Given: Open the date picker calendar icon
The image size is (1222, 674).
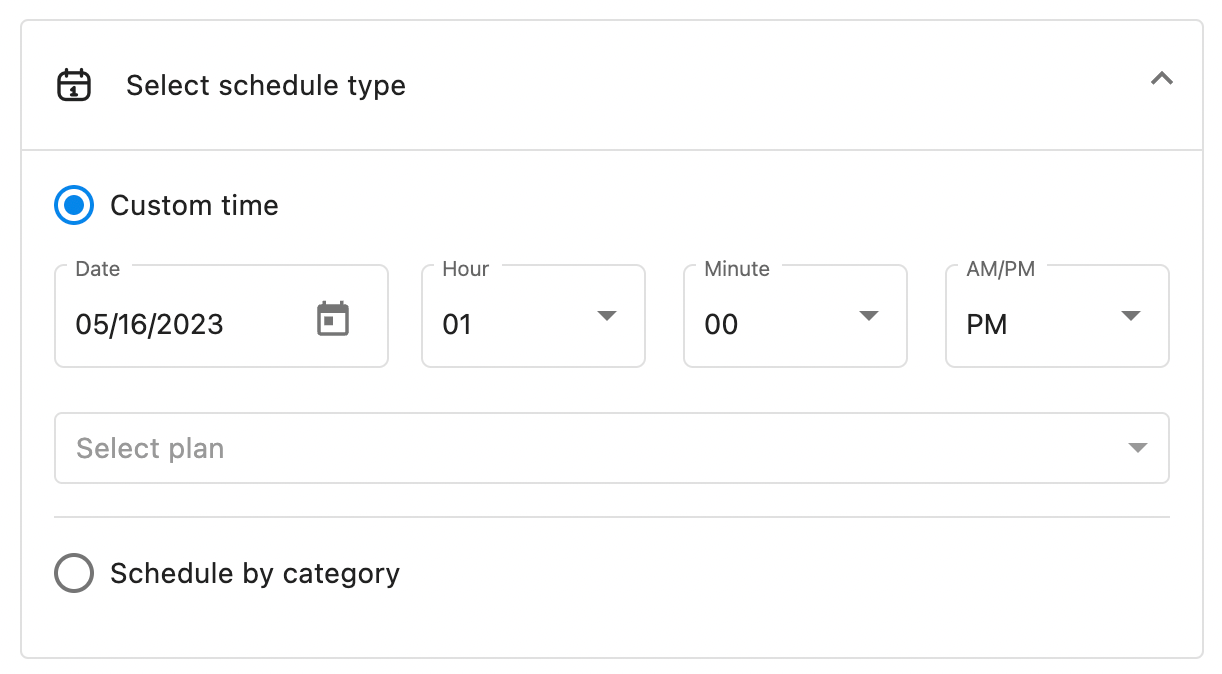Looking at the screenshot, I should coord(333,319).
